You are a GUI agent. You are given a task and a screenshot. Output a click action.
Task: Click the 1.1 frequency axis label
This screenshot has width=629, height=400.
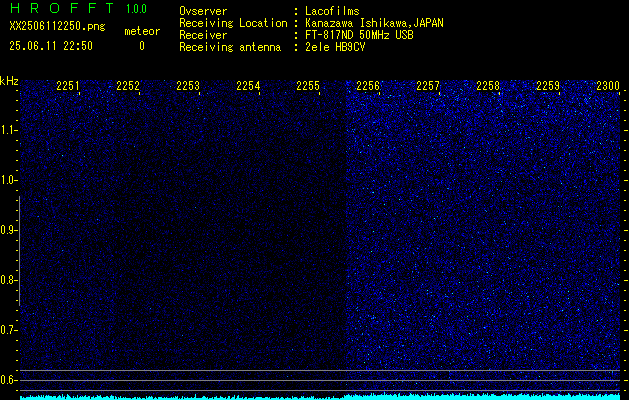pos(7,130)
